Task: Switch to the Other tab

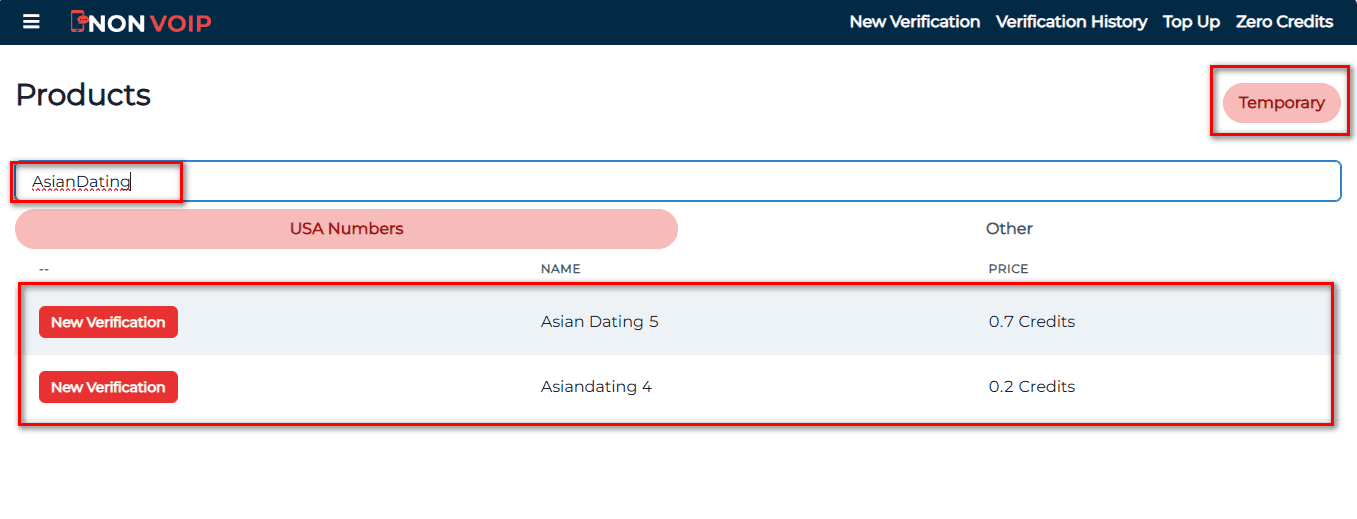Action: point(1009,229)
